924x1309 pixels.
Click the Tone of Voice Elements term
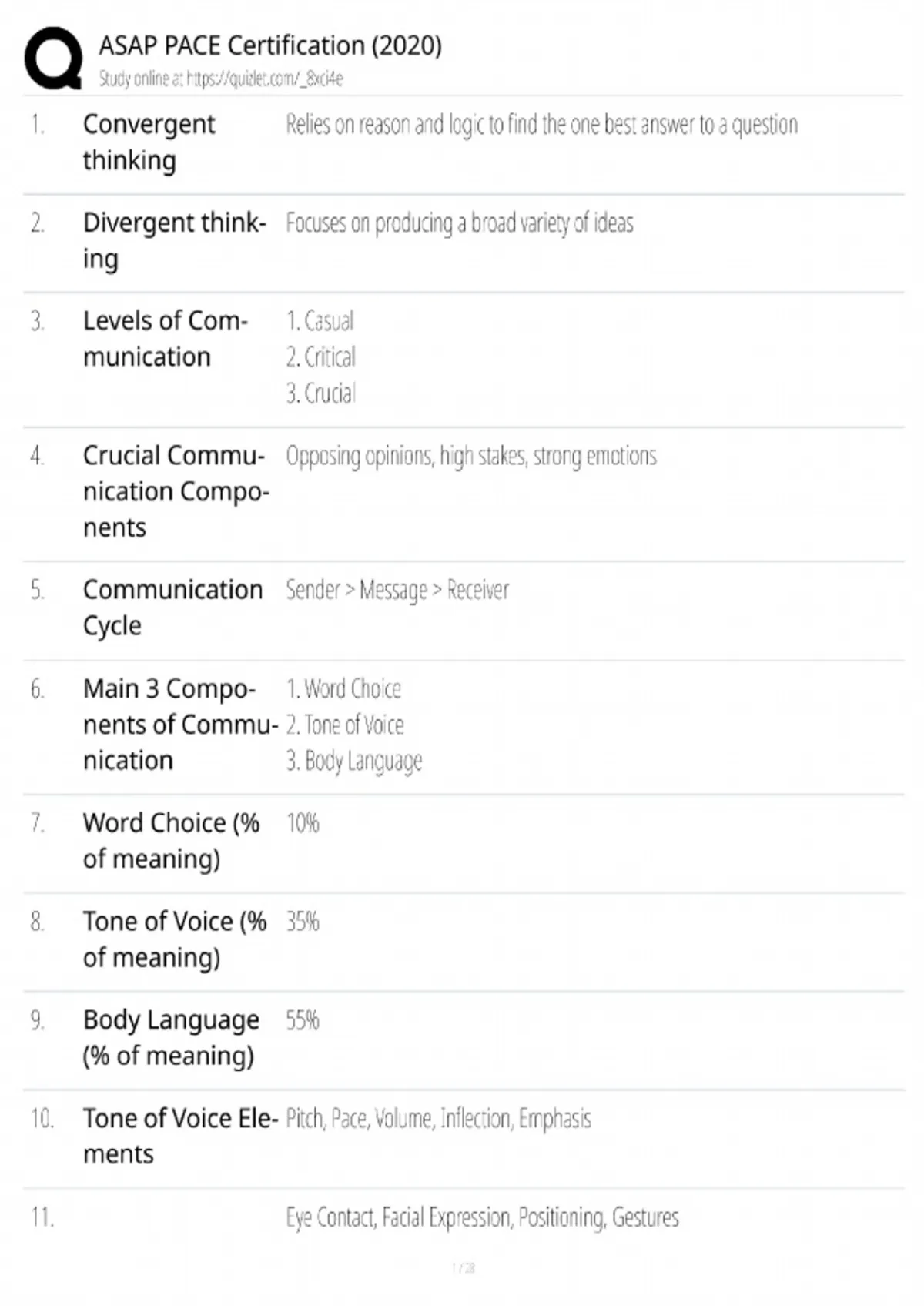pyautogui.click(x=179, y=1136)
